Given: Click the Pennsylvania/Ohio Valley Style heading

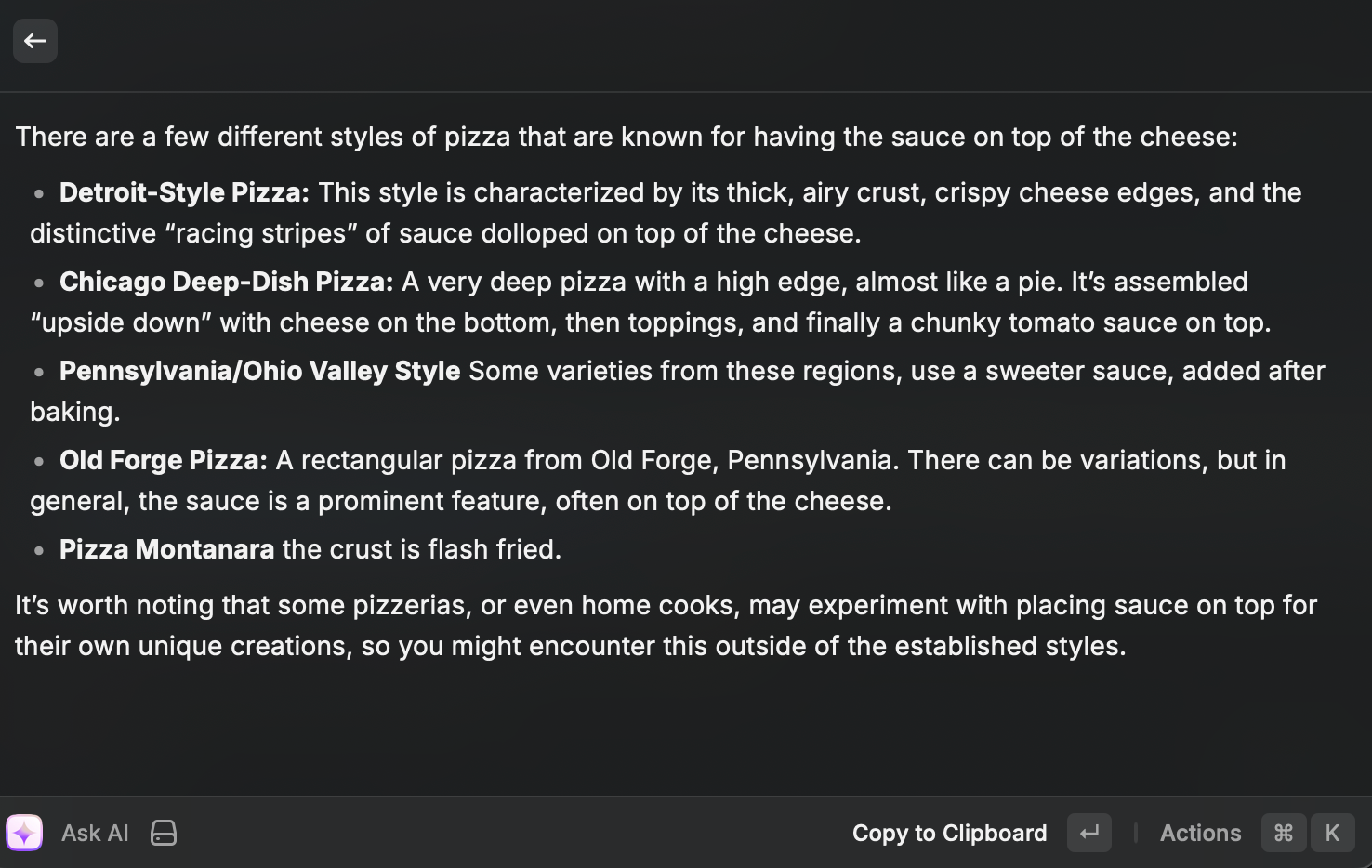Looking at the screenshot, I should click(259, 371).
